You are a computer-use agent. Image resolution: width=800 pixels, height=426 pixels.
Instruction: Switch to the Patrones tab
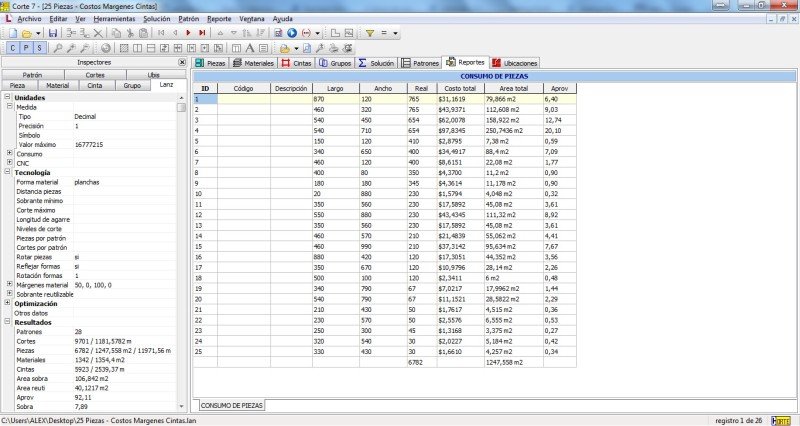[x=420, y=62]
